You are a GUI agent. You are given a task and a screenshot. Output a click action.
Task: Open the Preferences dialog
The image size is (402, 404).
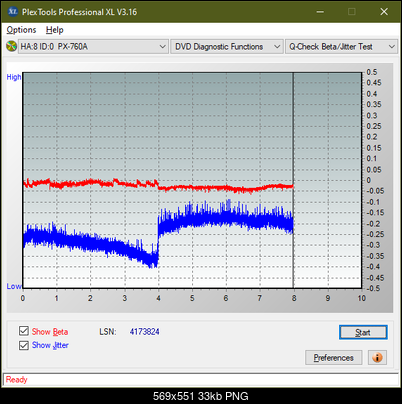(333, 358)
